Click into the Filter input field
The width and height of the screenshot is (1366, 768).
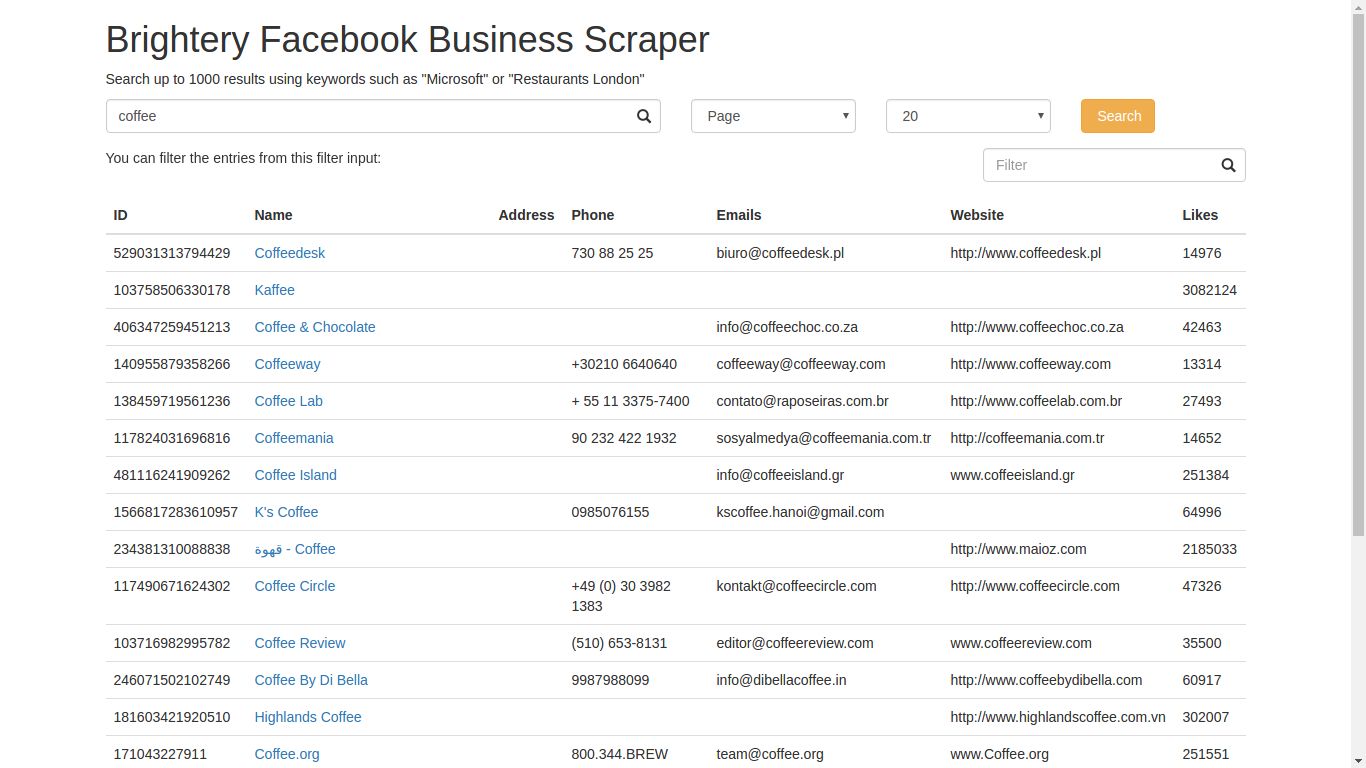click(1098, 165)
